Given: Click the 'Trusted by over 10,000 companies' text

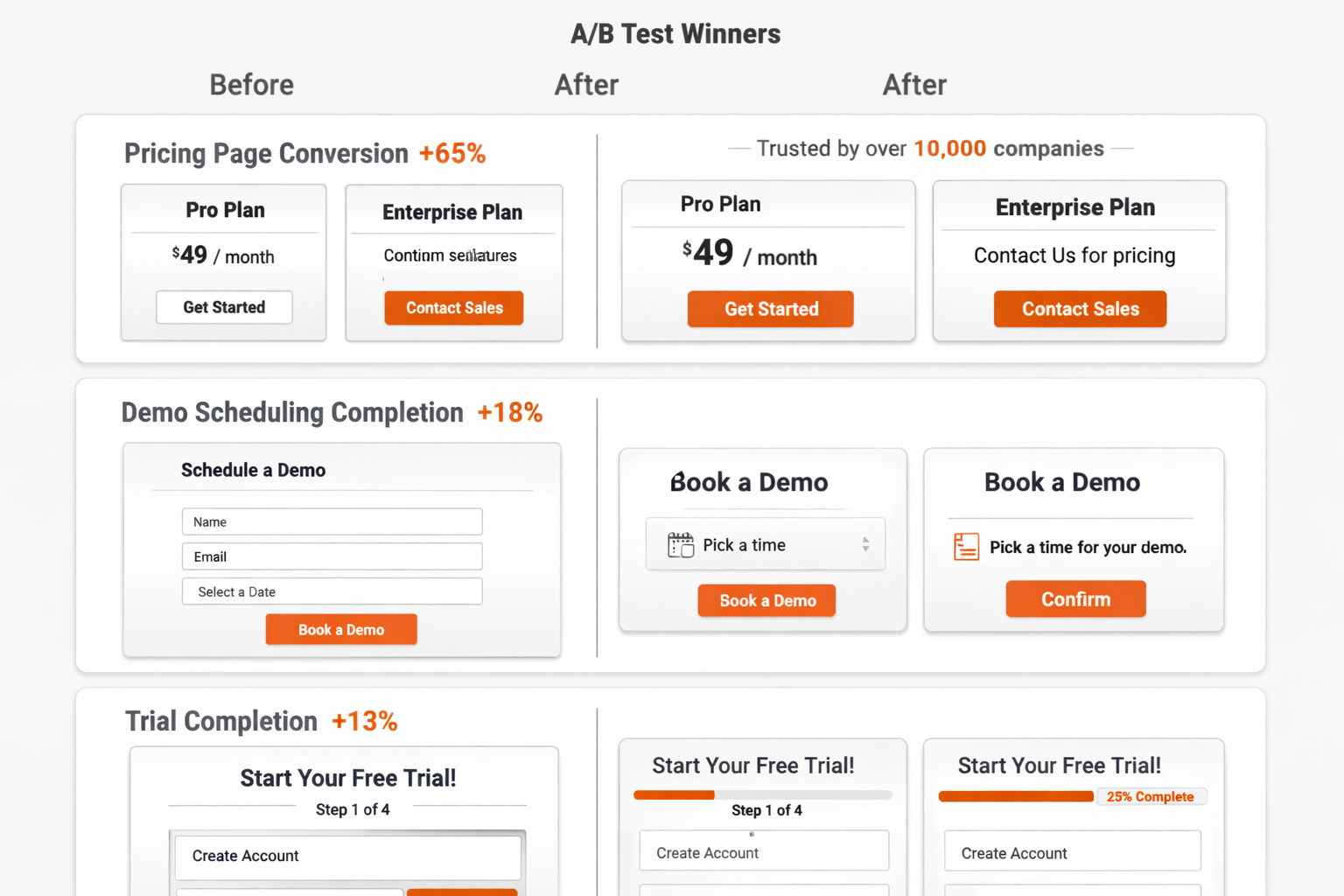Looking at the screenshot, I should coord(930,148).
